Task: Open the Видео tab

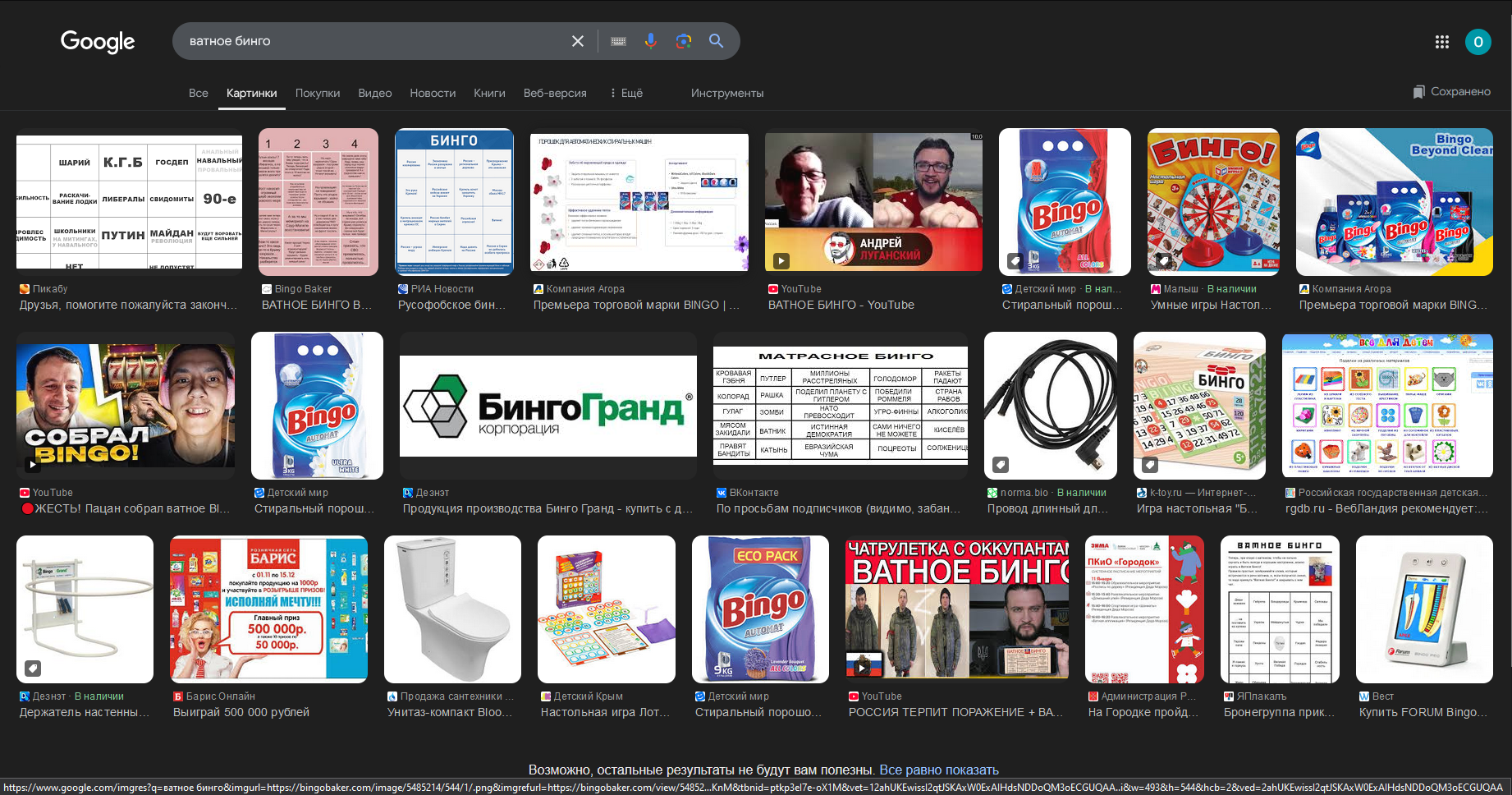Action: [x=375, y=93]
